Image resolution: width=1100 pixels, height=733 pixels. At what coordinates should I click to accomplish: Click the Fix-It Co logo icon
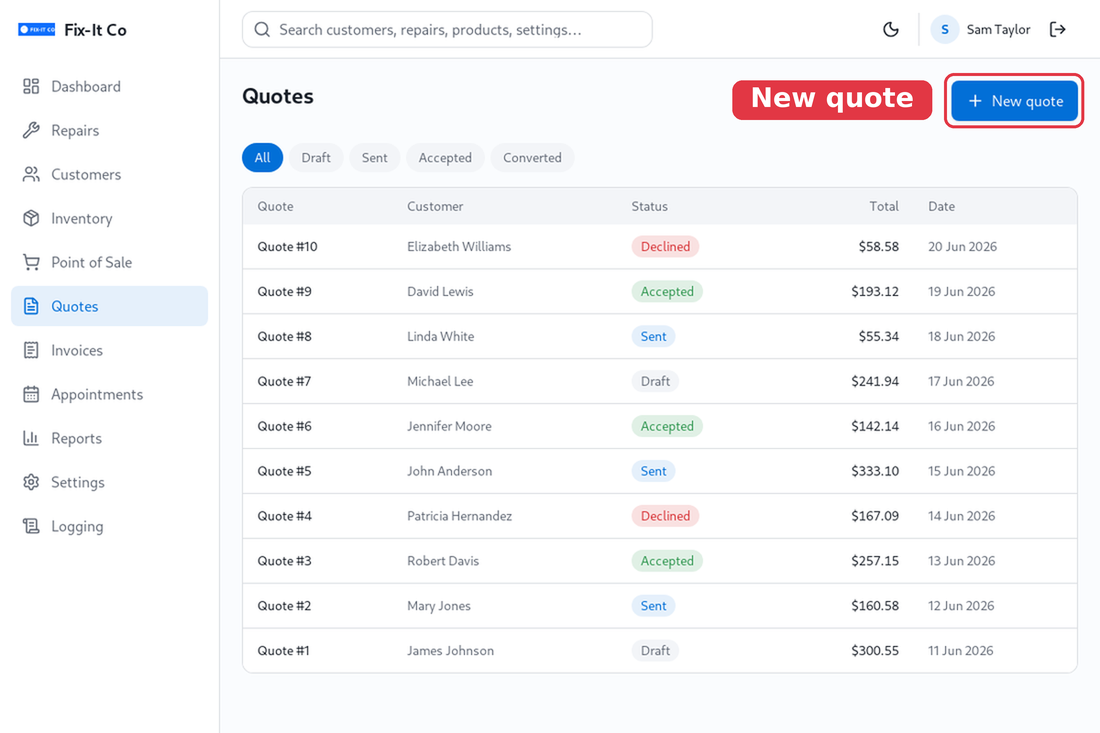click(36, 29)
